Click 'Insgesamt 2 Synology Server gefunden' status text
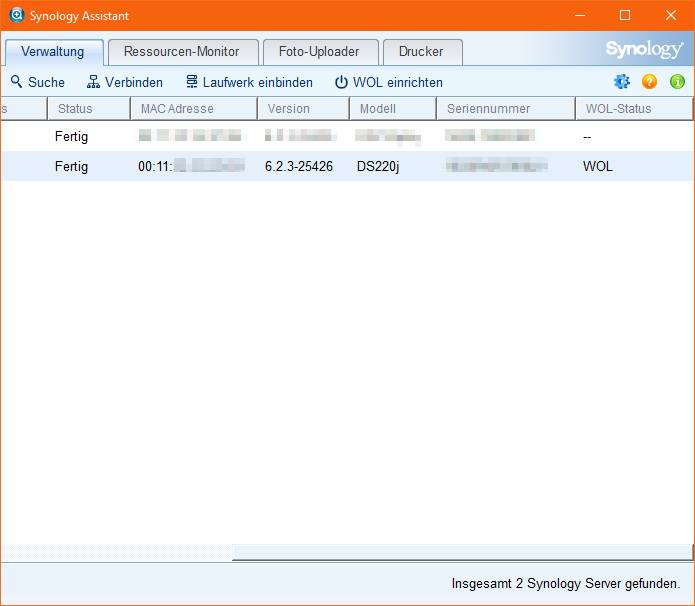The width and height of the screenshot is (695, 606). click(x=566, y=583)
